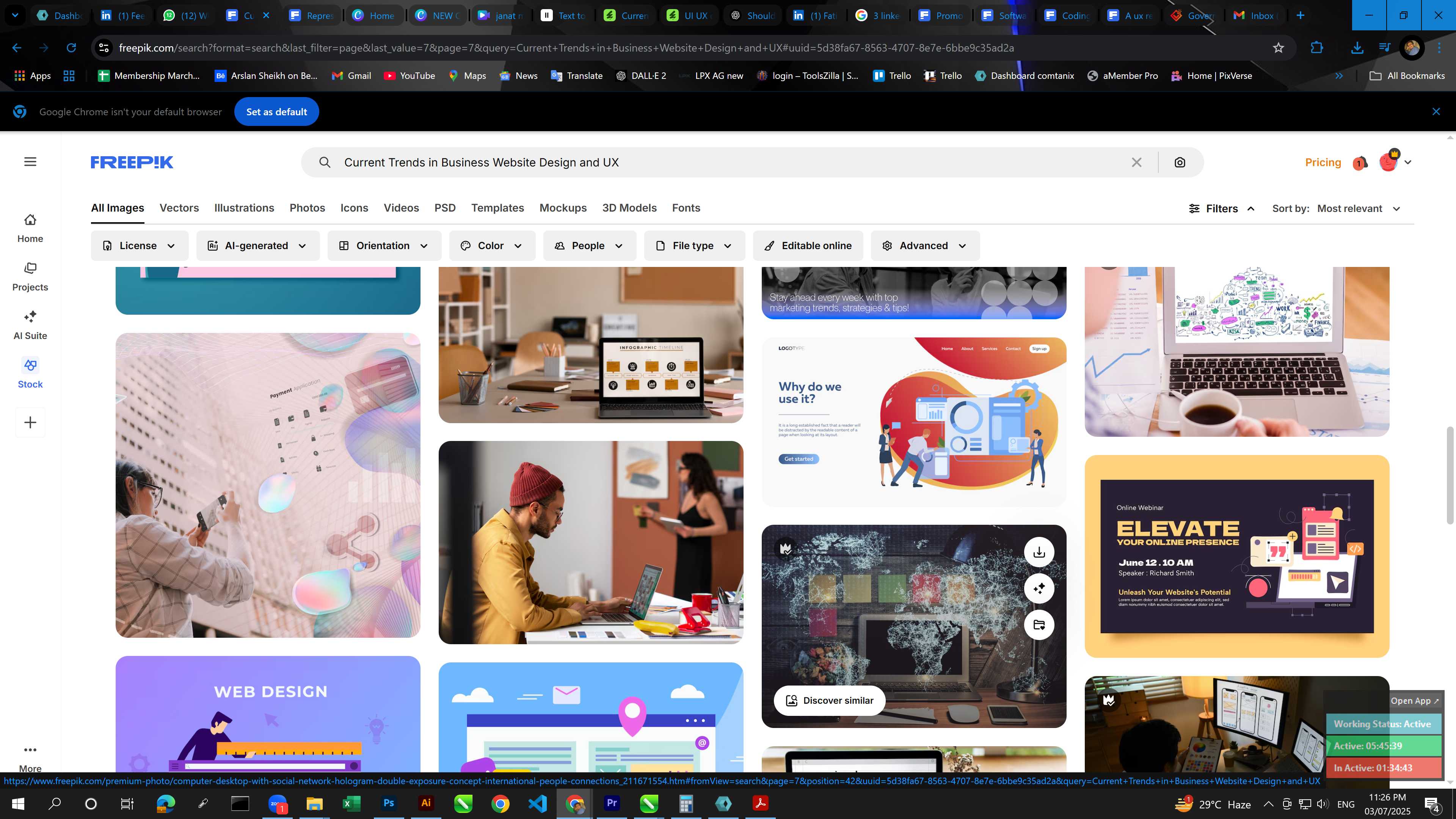Open AI edit sparkle icon on map image

coord(1039,588)
